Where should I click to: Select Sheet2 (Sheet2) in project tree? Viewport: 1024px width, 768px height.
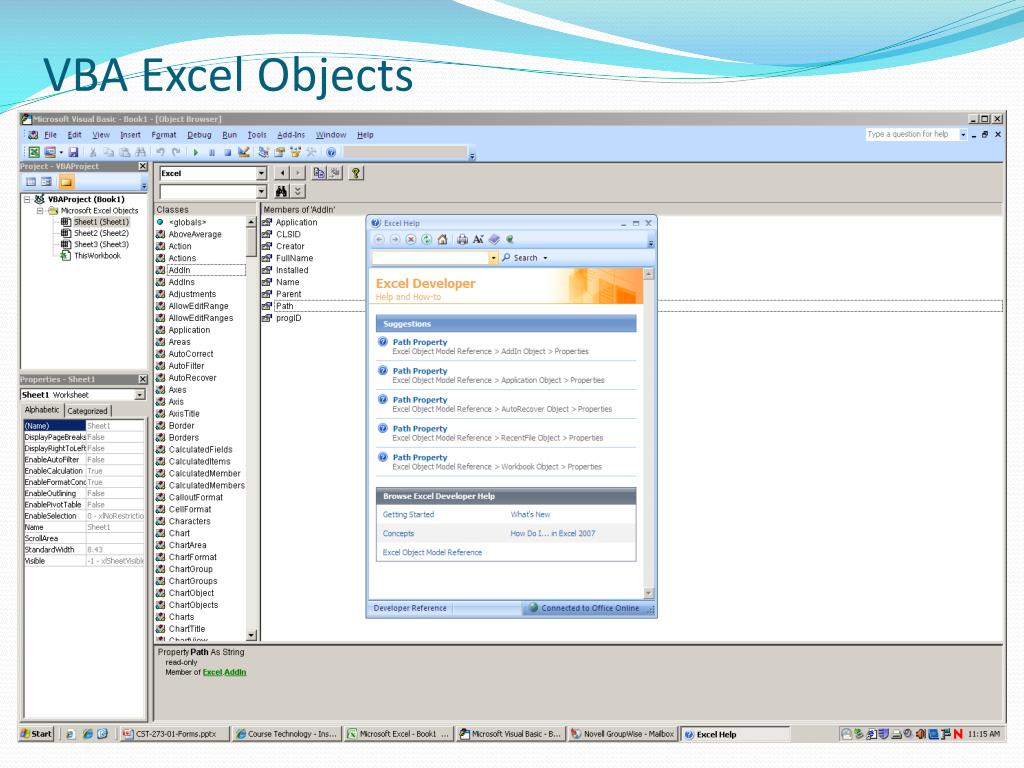[x=101, y=233]
